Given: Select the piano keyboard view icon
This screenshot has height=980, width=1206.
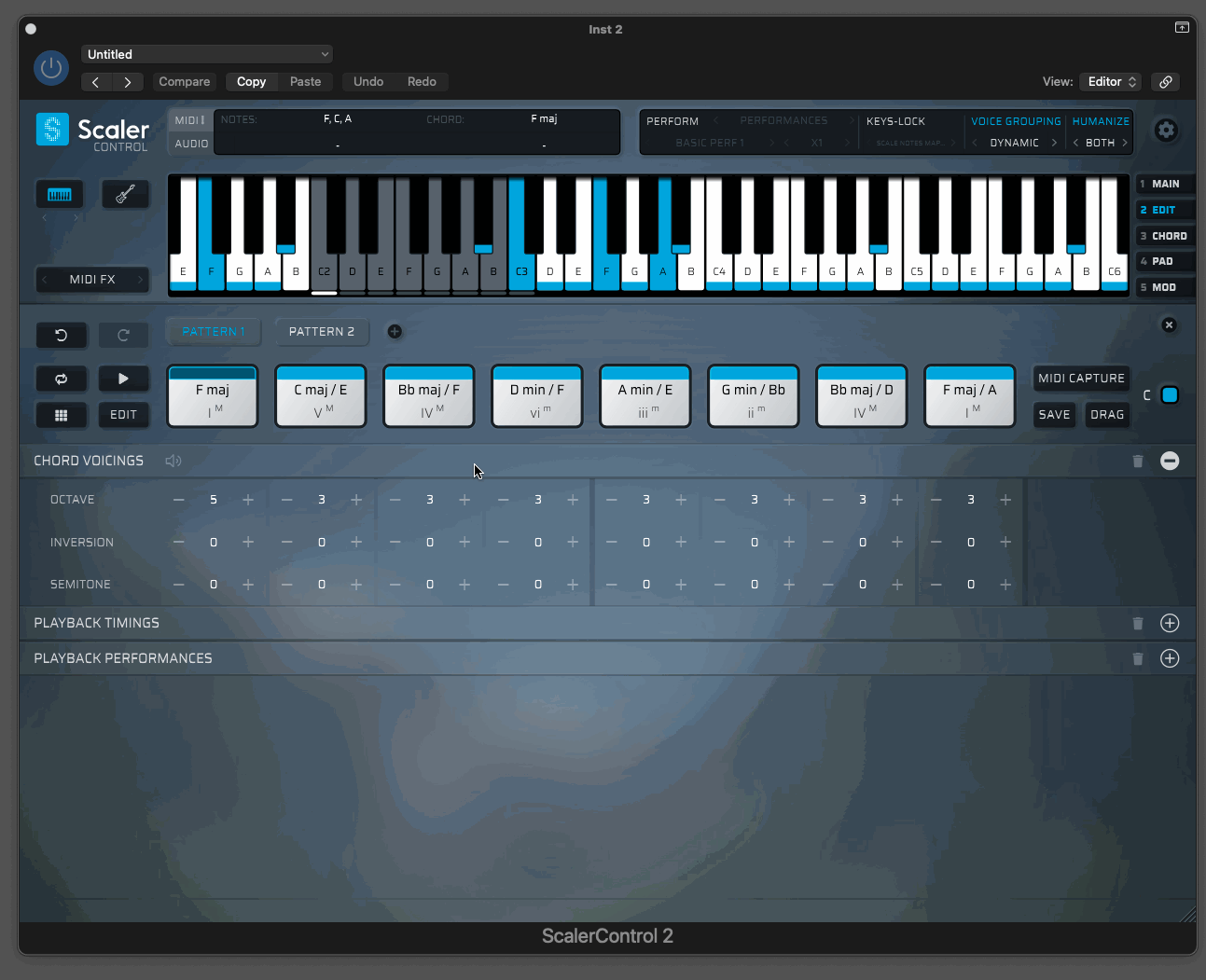Looking at the screenshot, I should click(60, 194).
